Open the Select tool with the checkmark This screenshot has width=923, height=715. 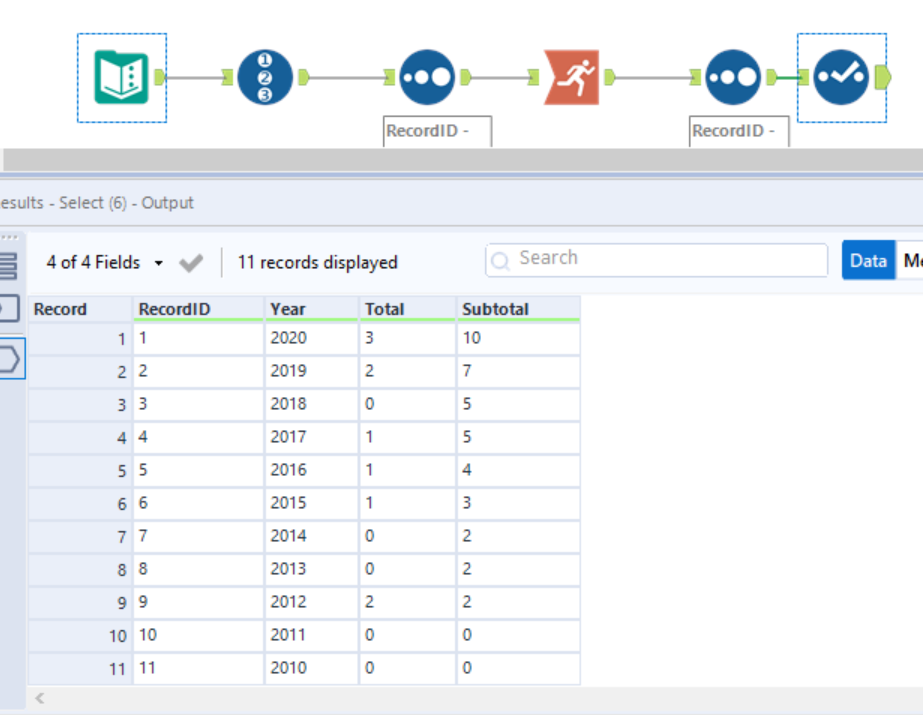(841, 77)
